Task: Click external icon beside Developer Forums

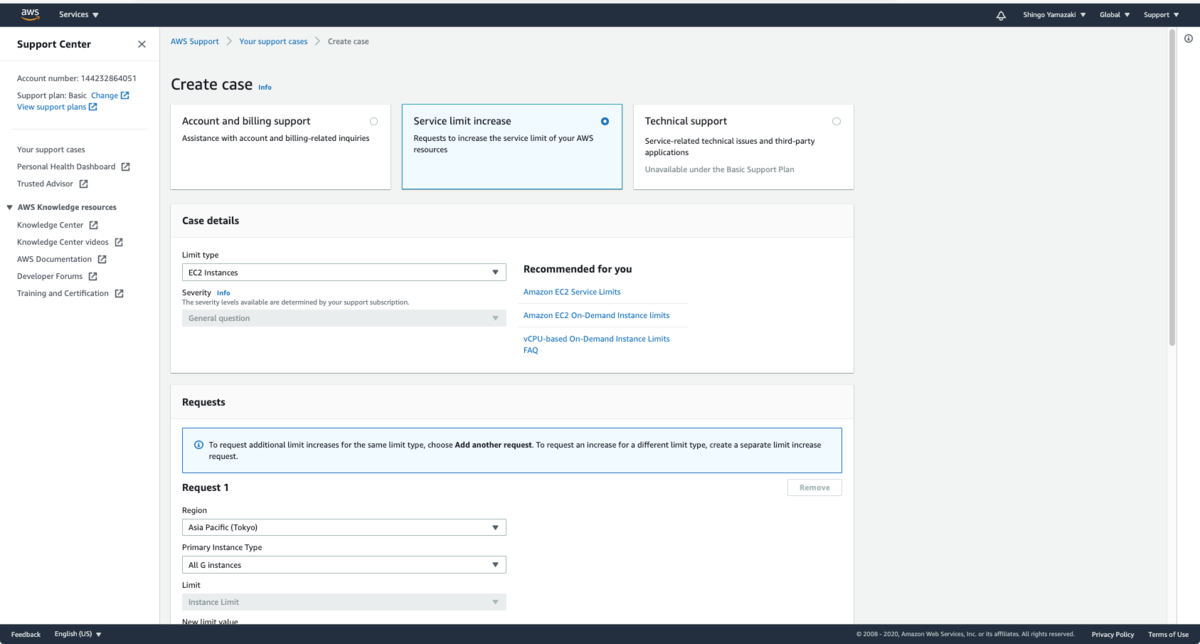Action: click(93, 276)
